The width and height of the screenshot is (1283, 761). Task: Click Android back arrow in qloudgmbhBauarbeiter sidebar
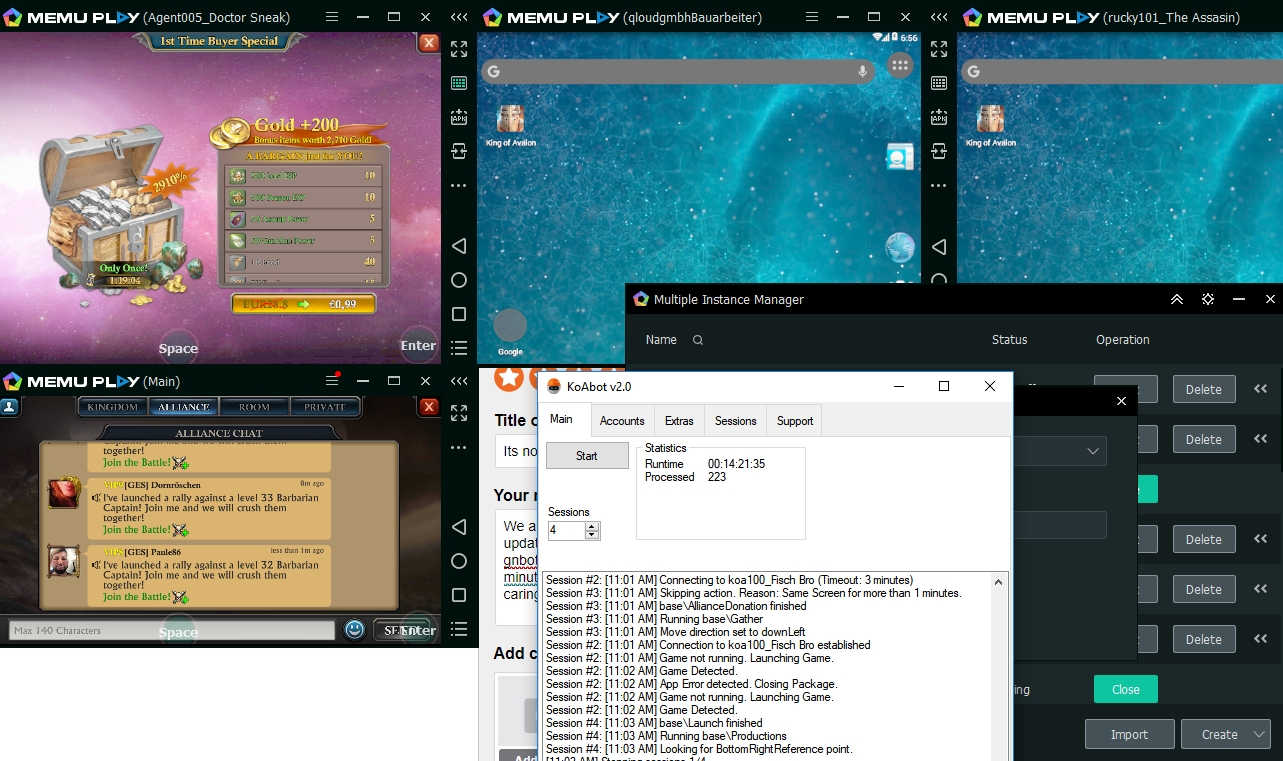tap(939, 246)
